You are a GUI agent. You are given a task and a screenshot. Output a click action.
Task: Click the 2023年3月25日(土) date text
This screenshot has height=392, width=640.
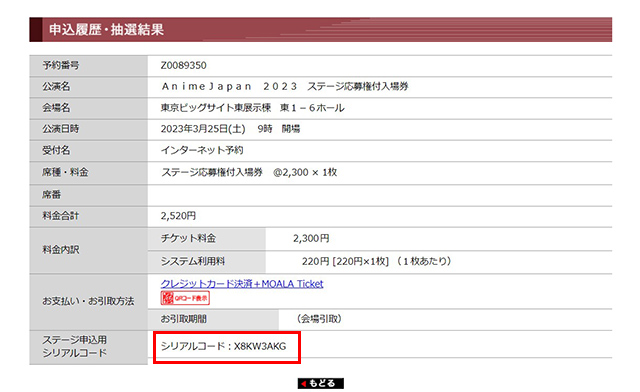point(203,129)
